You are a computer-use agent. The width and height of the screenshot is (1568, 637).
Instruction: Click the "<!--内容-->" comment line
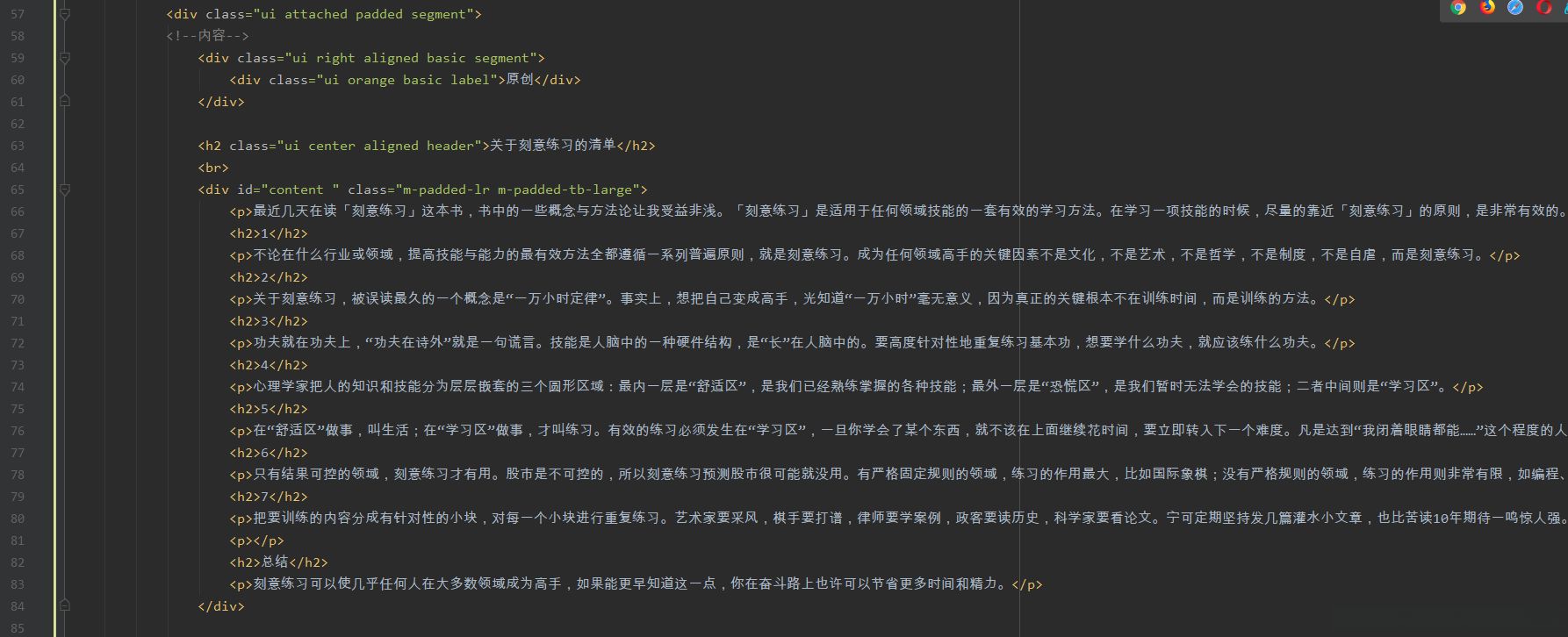pos(207,36)
